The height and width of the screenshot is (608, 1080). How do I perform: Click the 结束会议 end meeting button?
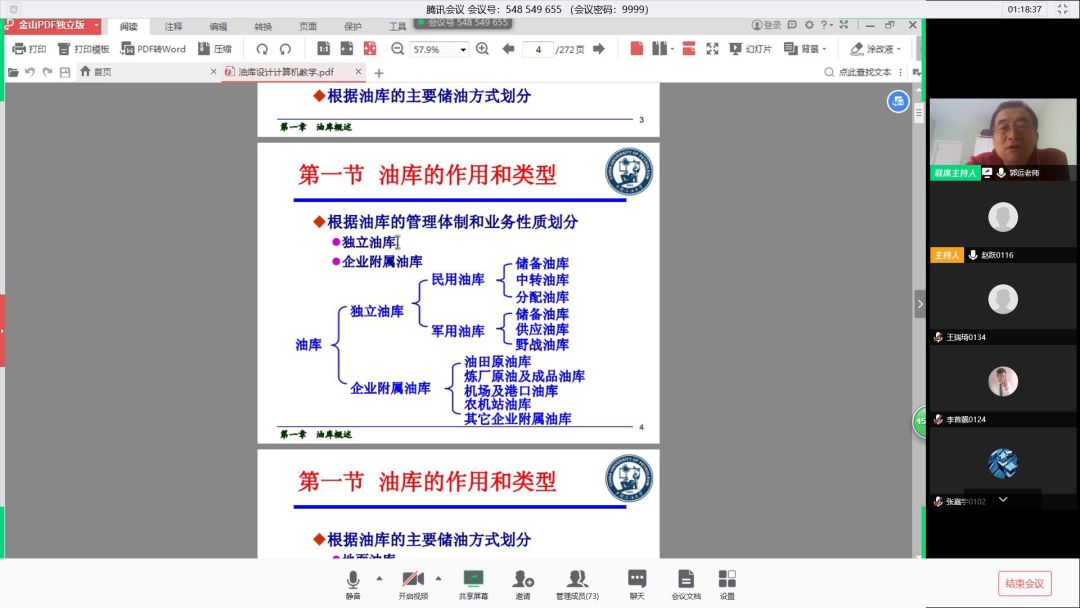click(x=1024, y=583)
